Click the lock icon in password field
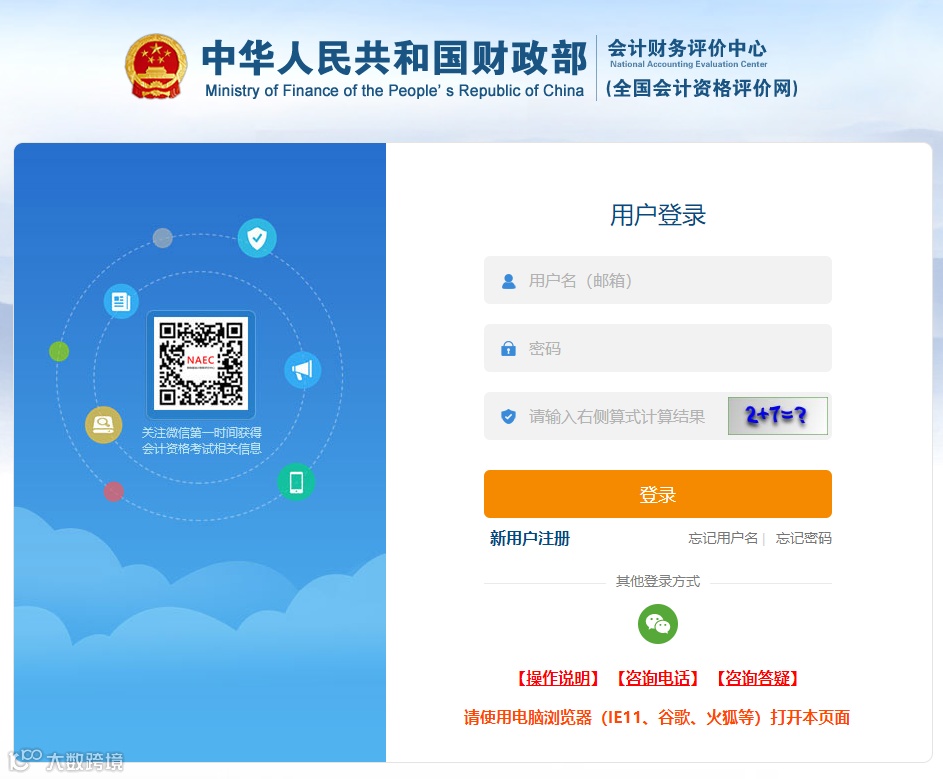Viewport: 943px width, 779px height. (x=509, y=349)
